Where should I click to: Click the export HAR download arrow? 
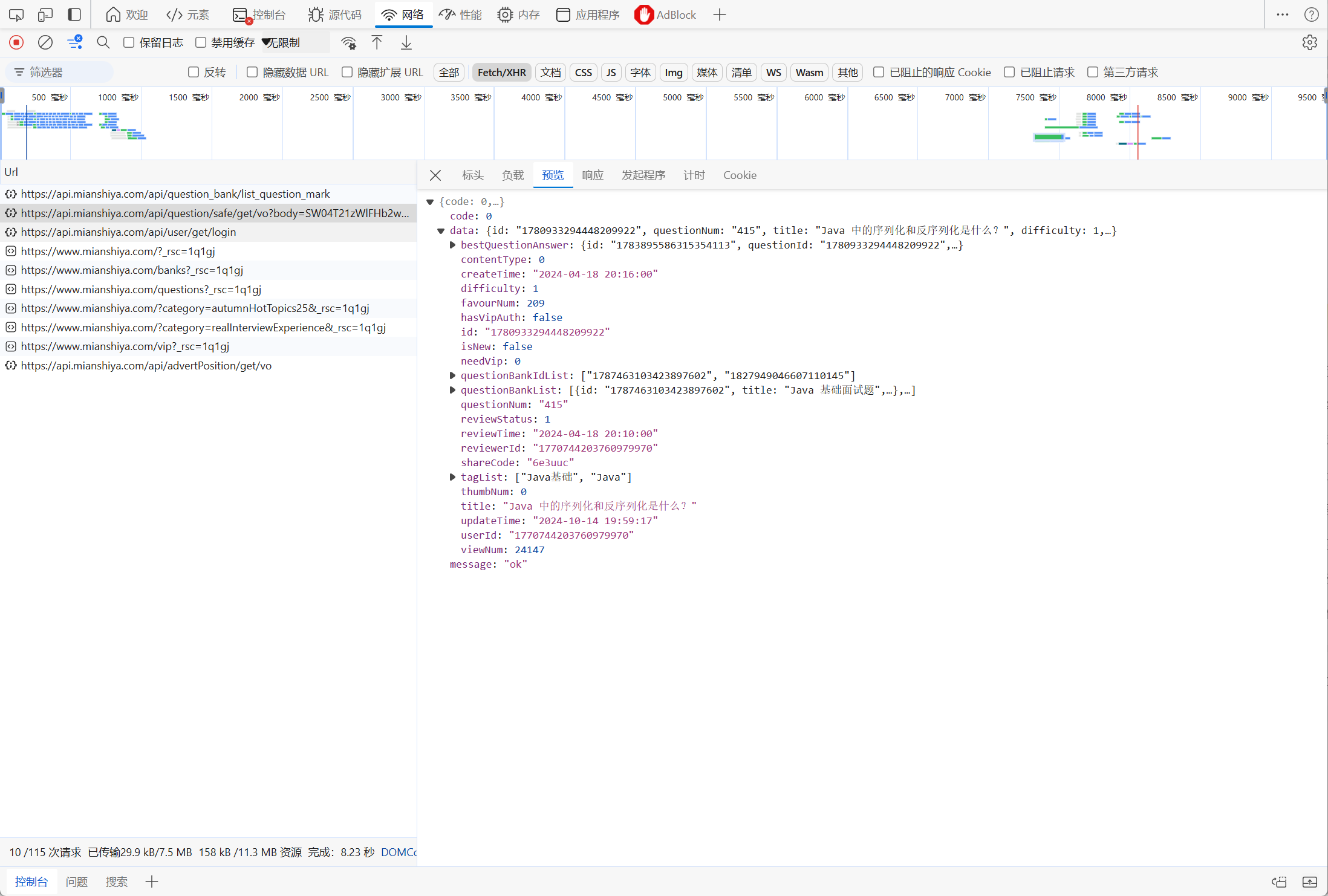click(x=406, y=42)
